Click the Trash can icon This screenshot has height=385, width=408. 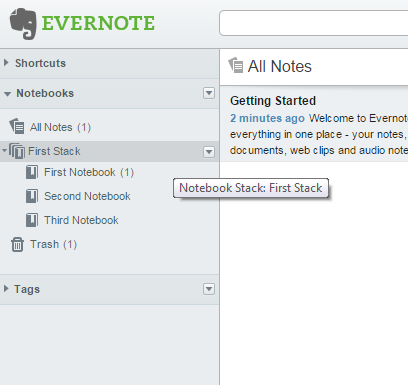17,244
